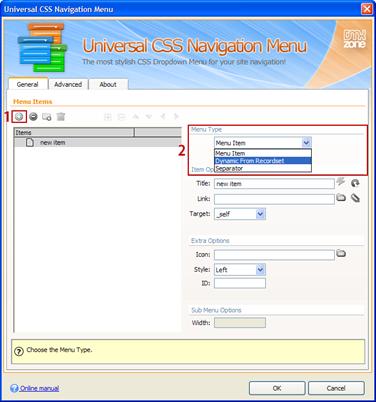This screenshot has height=402, width=376.
Task: Click the Items column header
Action: coord(74,132)
